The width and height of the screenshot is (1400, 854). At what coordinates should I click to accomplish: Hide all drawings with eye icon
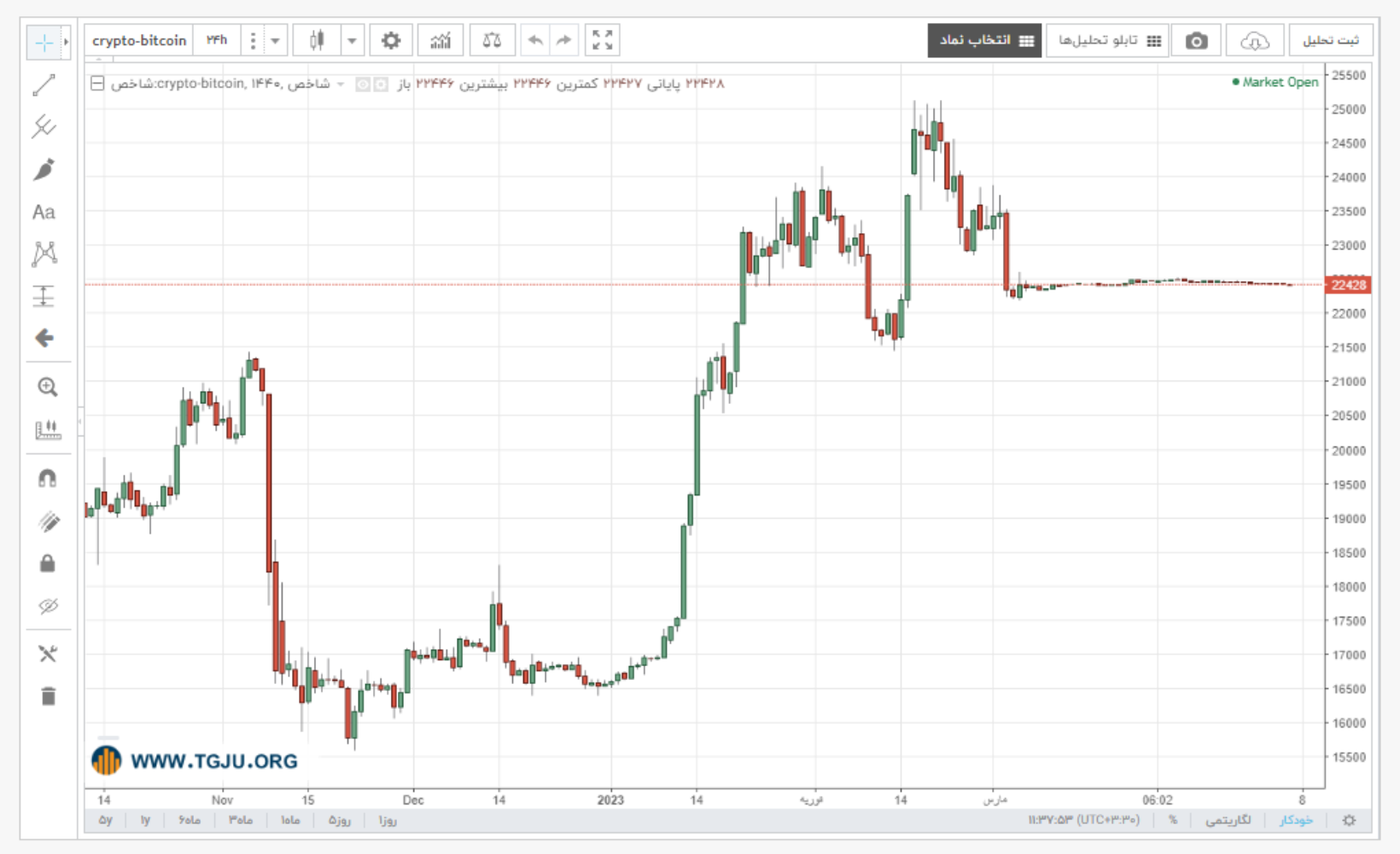pos(48,606)
